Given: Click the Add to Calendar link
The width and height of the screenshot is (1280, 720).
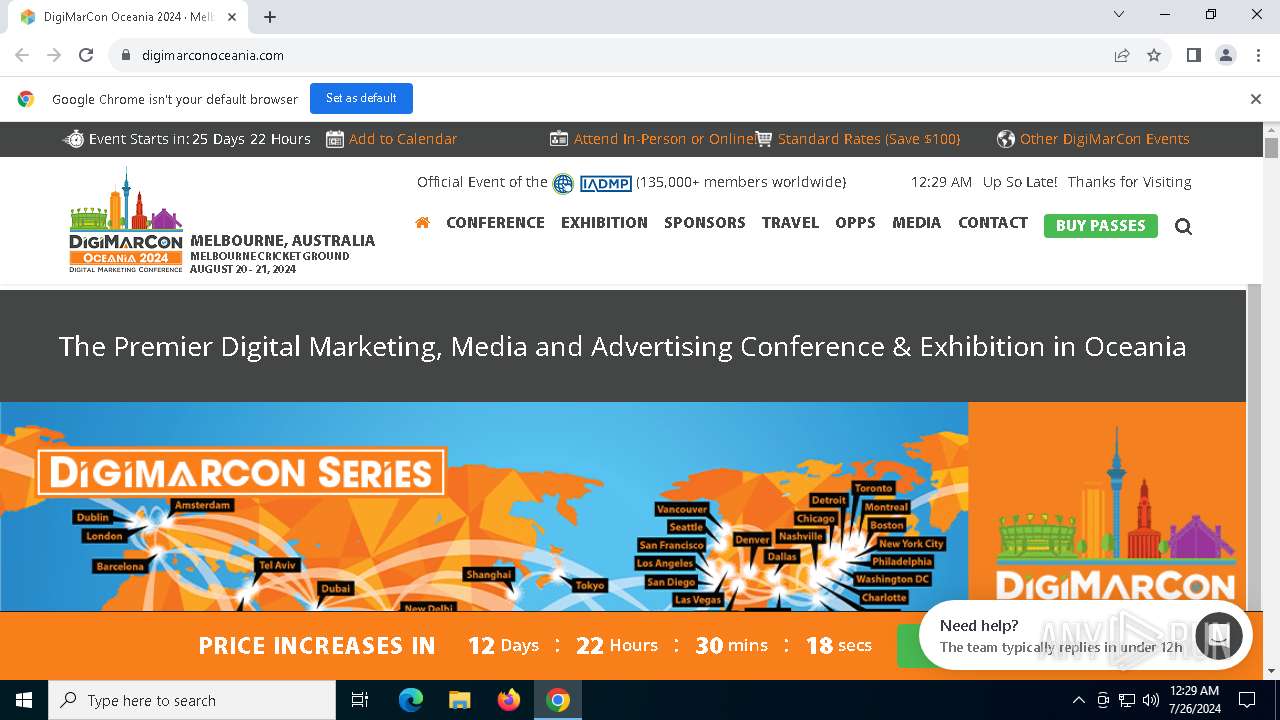Looking at the screenshot, I should click(403, 139).
